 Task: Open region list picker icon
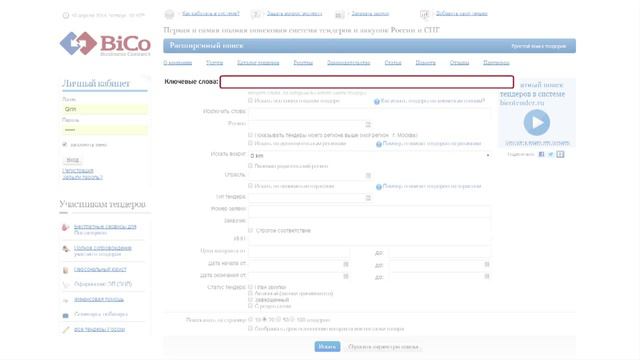[x=368, y=124]
